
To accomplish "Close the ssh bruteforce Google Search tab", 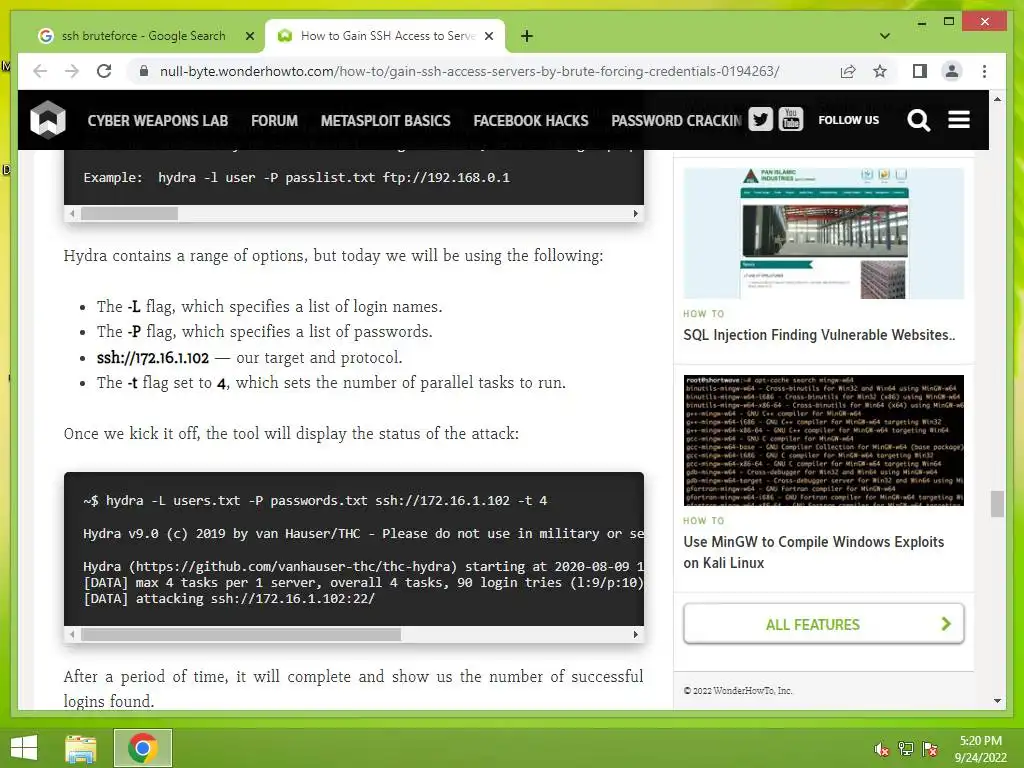I will [x=249, y=36].
